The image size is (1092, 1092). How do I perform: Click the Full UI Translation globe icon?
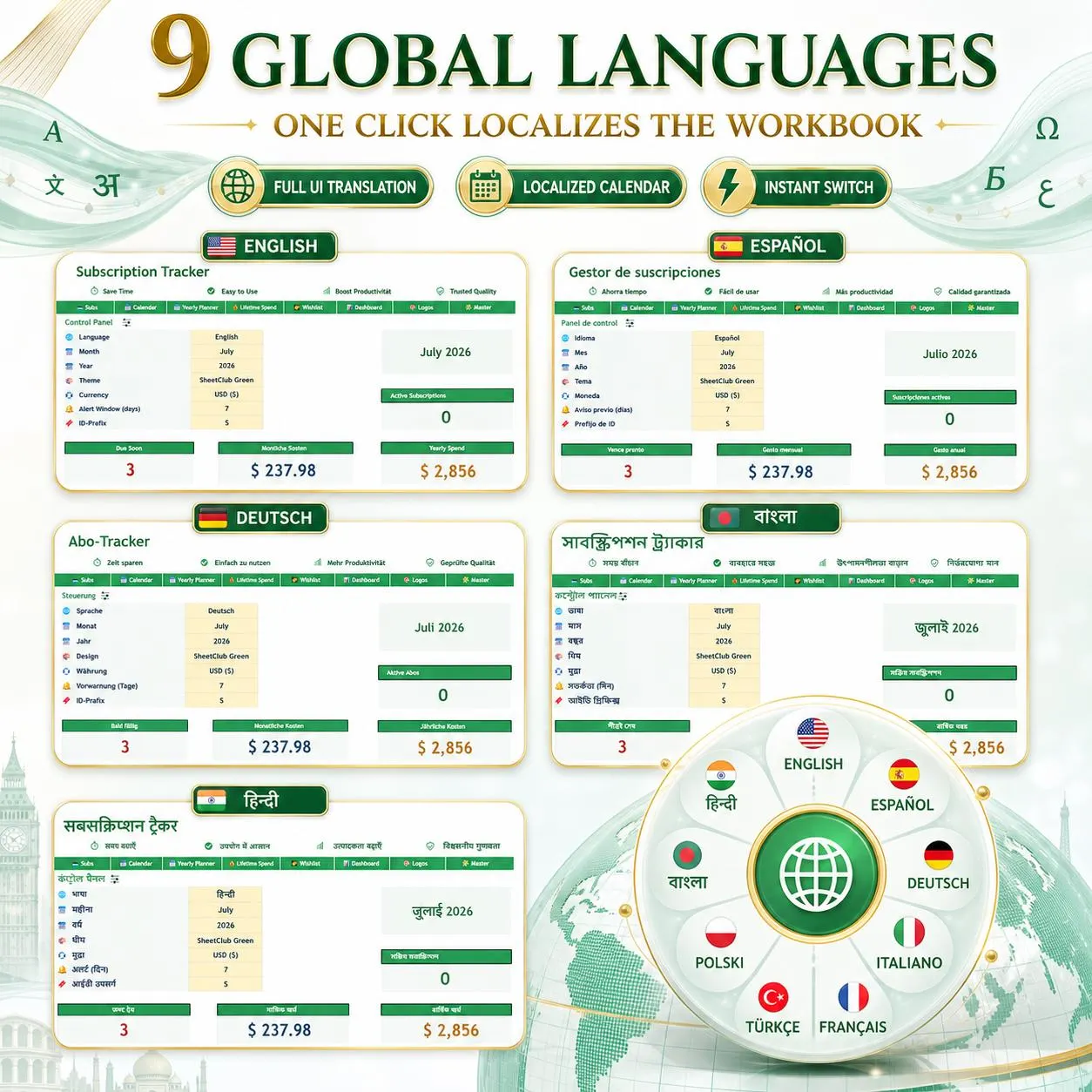[237, 185]
